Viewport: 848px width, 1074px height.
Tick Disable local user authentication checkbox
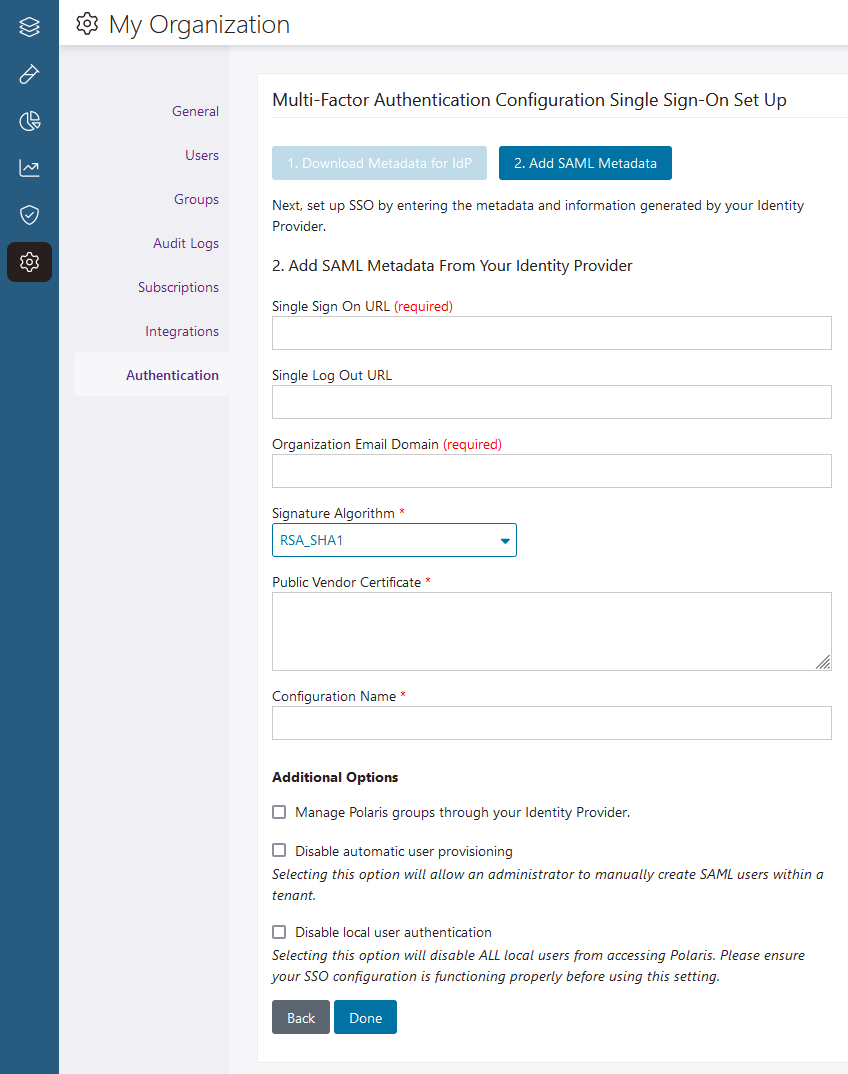click(x=279, y=932)
